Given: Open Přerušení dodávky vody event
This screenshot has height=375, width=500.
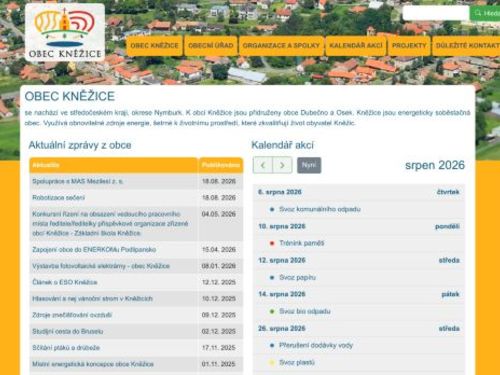Looking at the screenshot, I should click(316, 345).
